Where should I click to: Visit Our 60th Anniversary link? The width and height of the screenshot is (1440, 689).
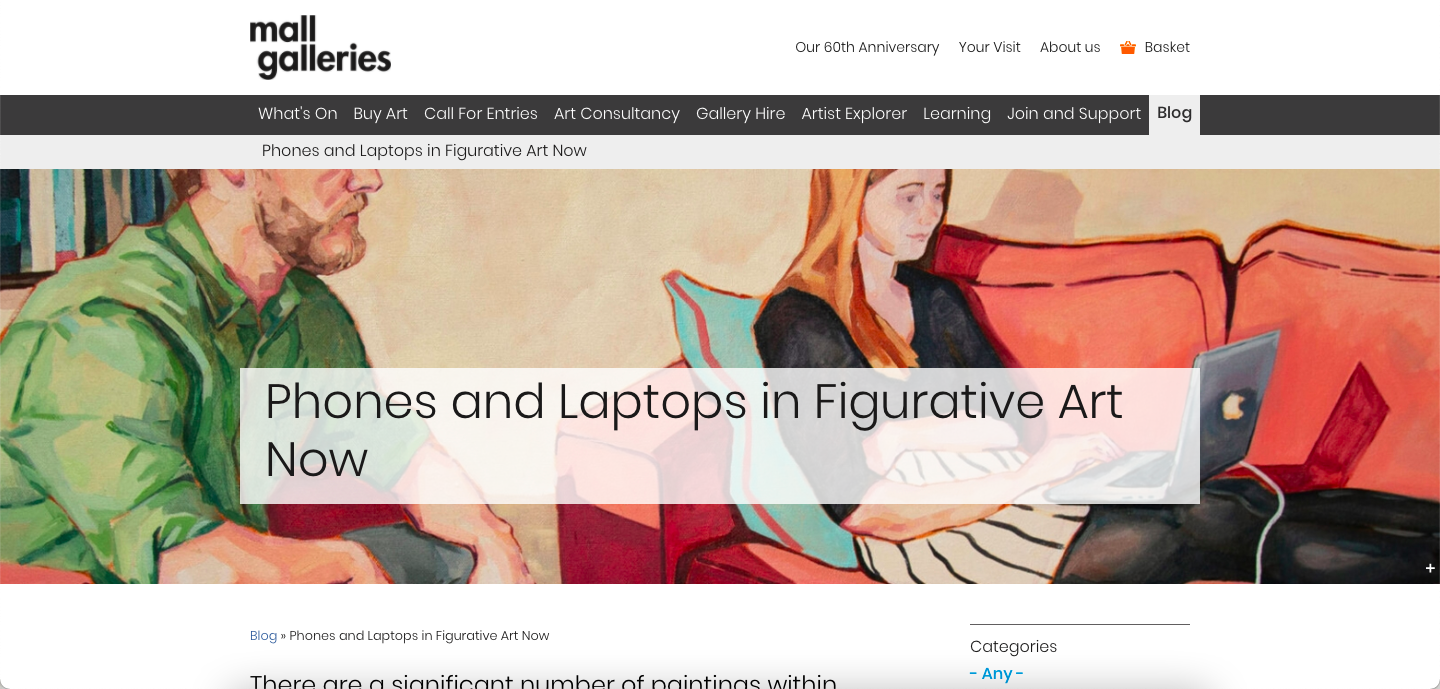[867, 47]
